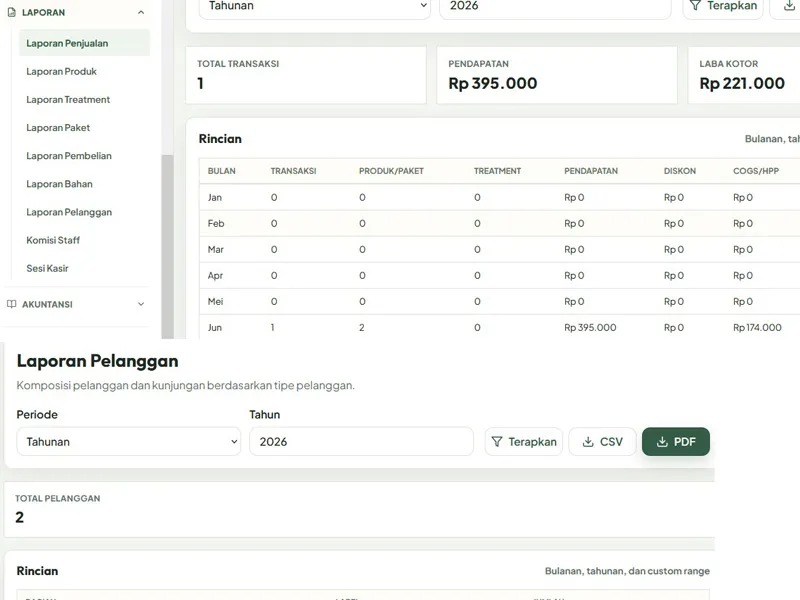Select the Jan row month cell
The image size is (800, 600).
point(215,197)
